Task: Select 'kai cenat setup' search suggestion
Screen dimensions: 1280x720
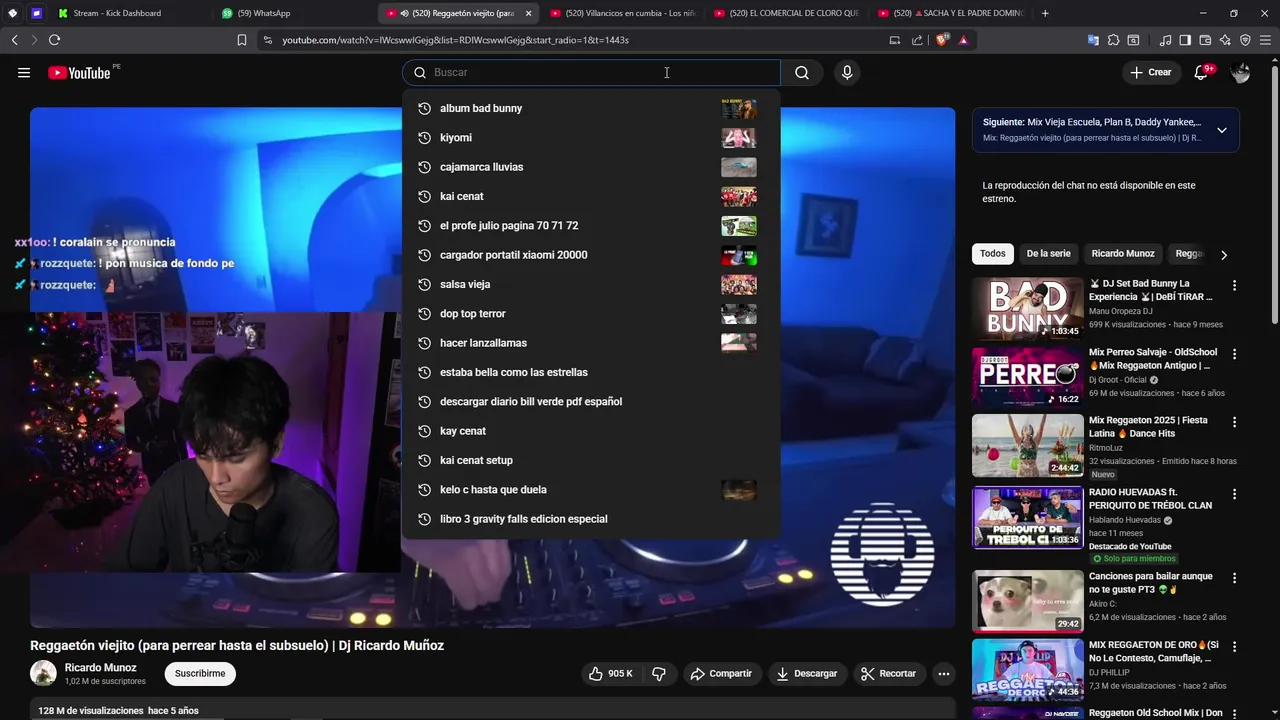Action: (591, 460)
